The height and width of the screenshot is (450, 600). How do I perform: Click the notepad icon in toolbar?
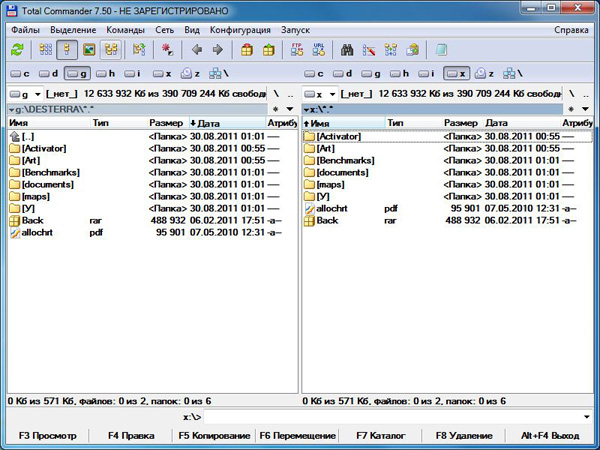pyautogui.click(x=441, y=50)
